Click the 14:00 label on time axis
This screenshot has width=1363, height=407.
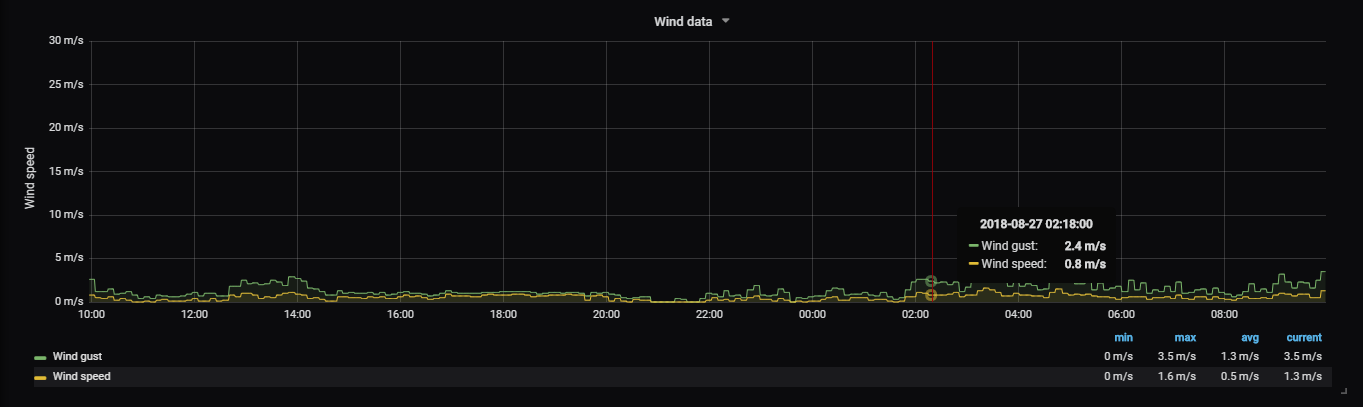coord(297,315)
